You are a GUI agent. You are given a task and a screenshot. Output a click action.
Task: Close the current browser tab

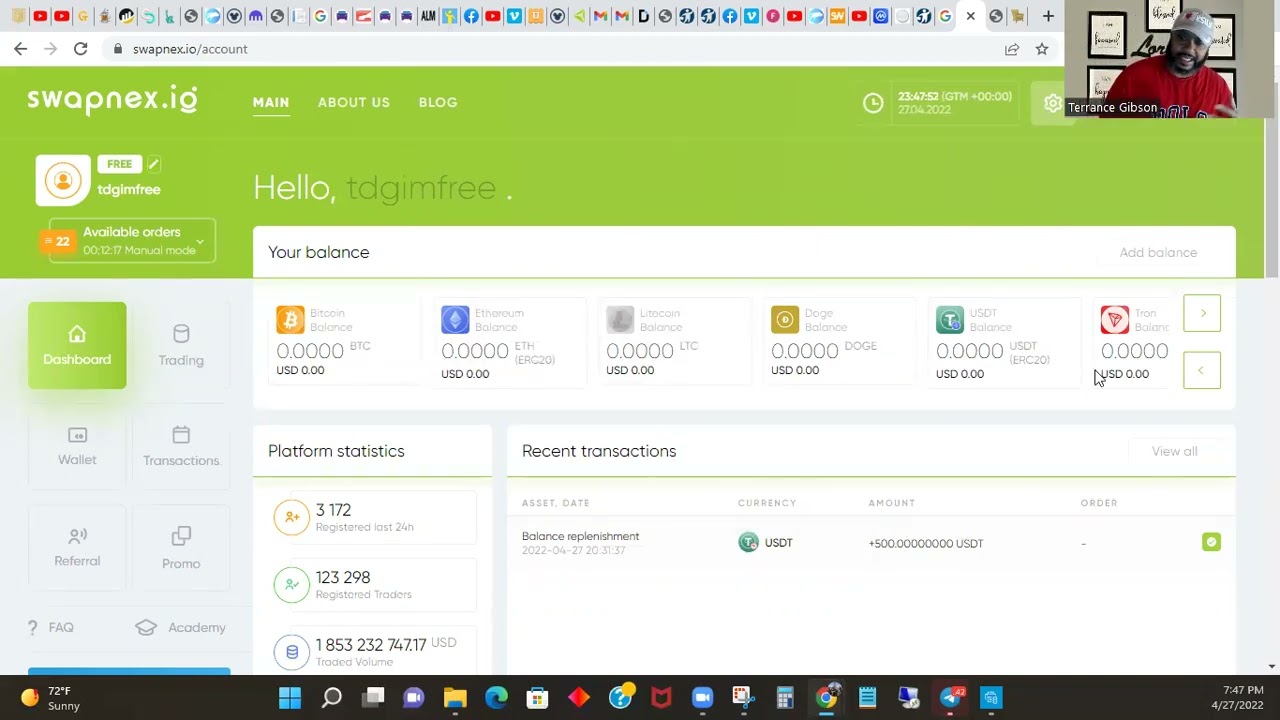coord(970,16)
